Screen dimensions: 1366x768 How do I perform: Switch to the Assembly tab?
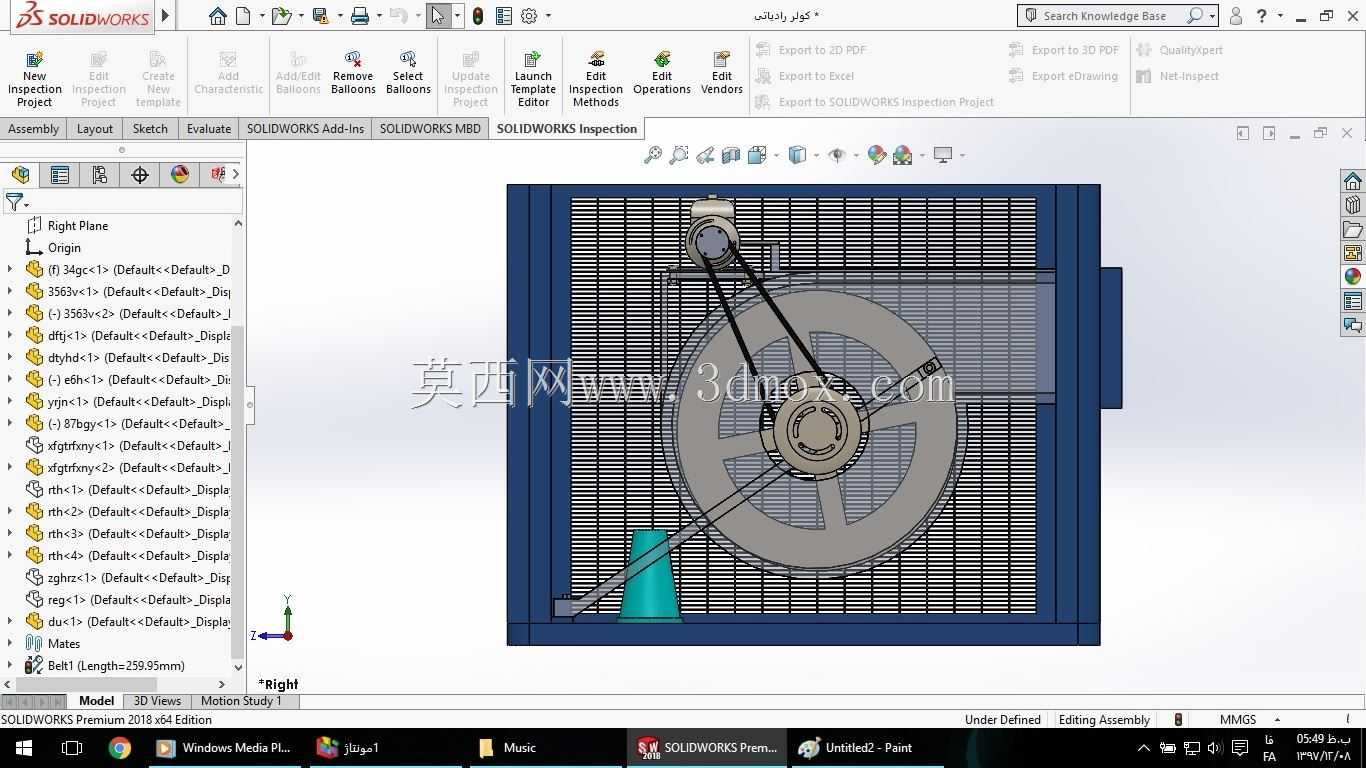coord(33,129)
